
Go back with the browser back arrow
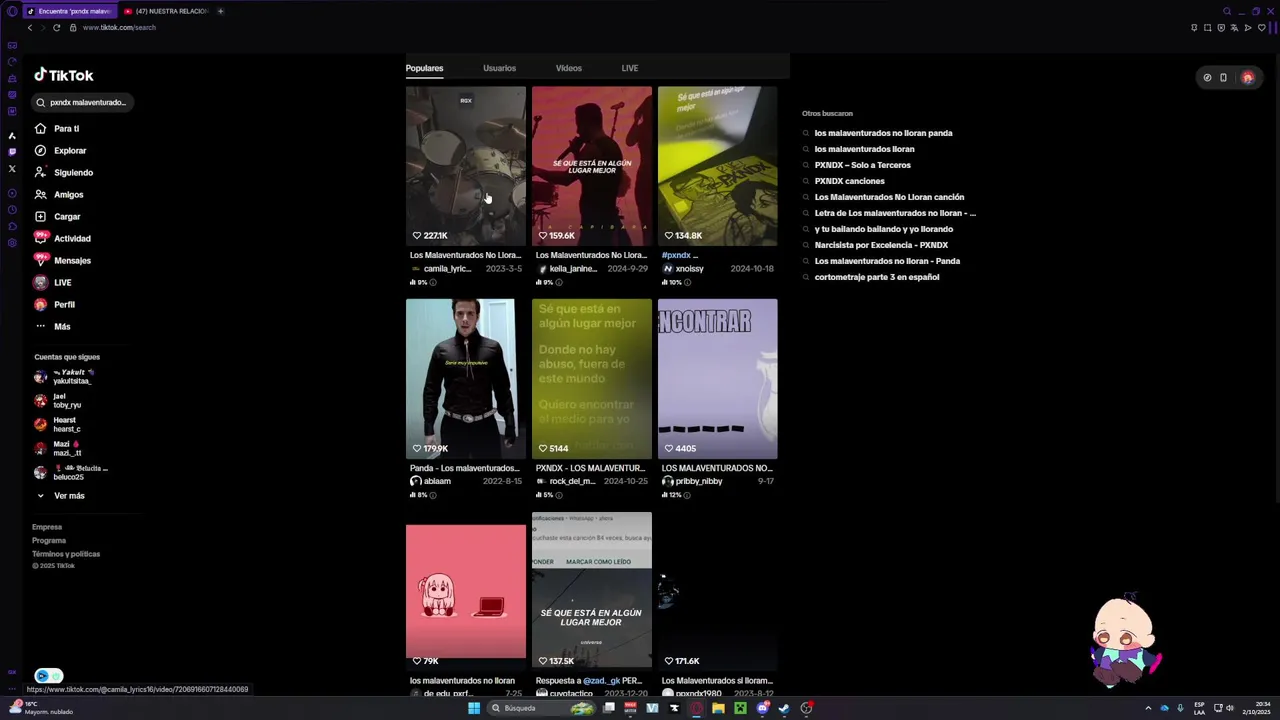[x=30, y=28]
